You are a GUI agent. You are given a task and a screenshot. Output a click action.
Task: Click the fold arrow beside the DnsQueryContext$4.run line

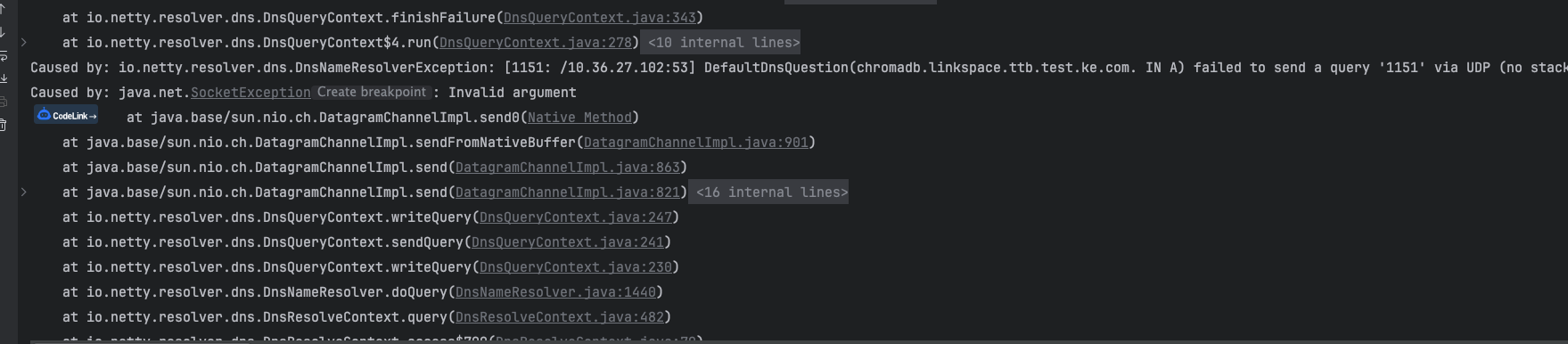pos(24,43)
